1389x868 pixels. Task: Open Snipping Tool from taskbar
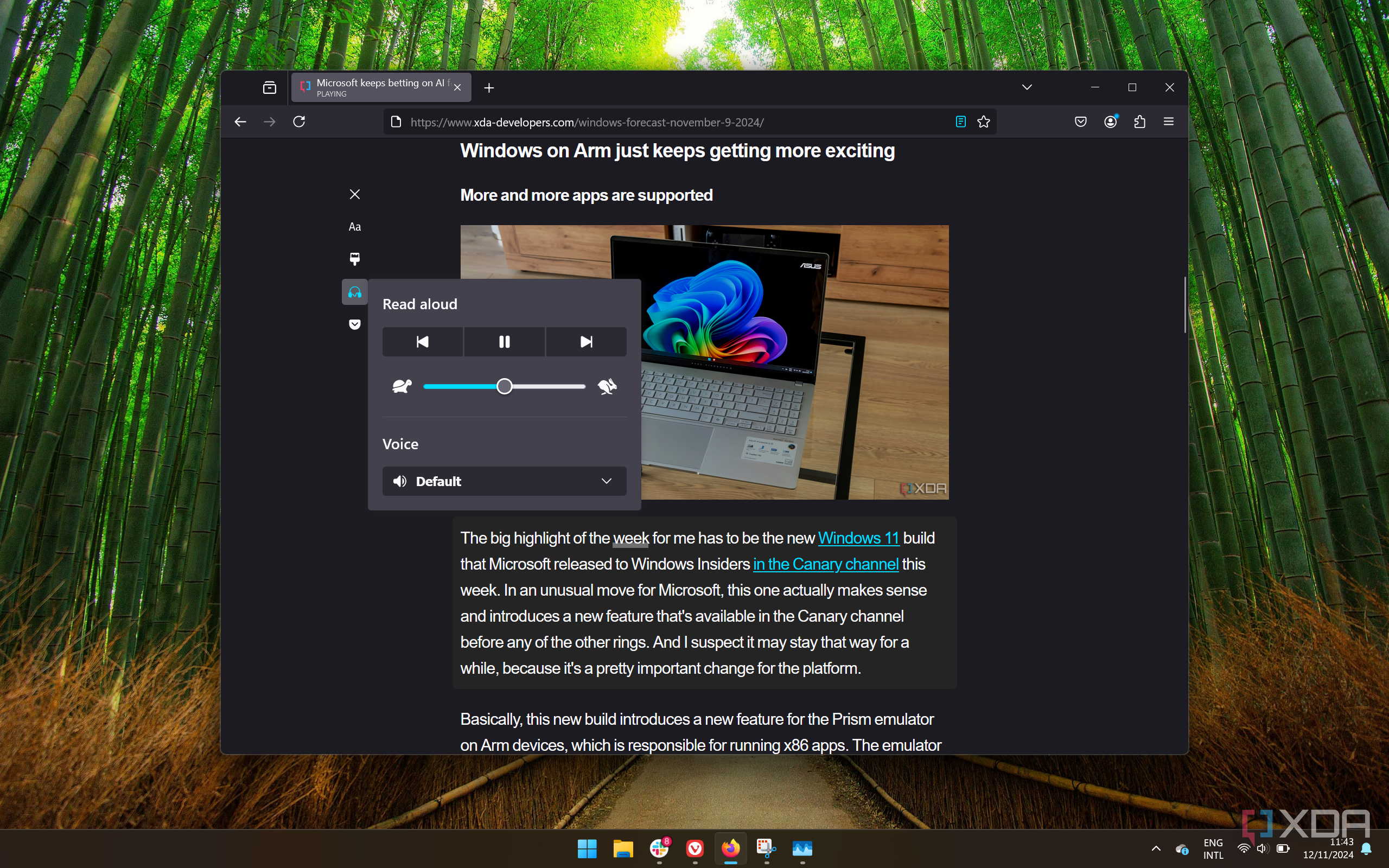(766, 848)
